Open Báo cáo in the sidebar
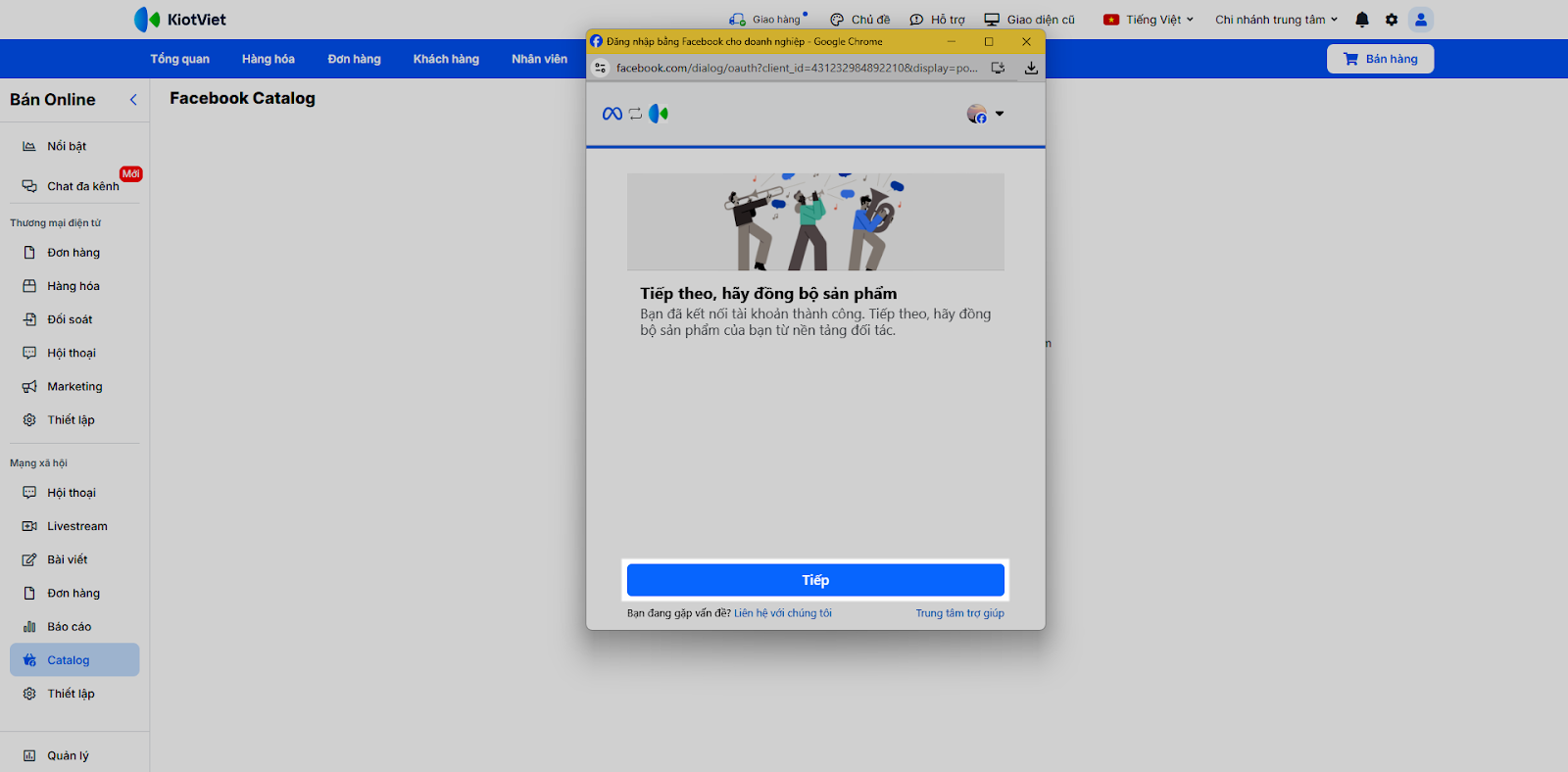Viewport: 1568px width, 772px height. click(74, 626)
